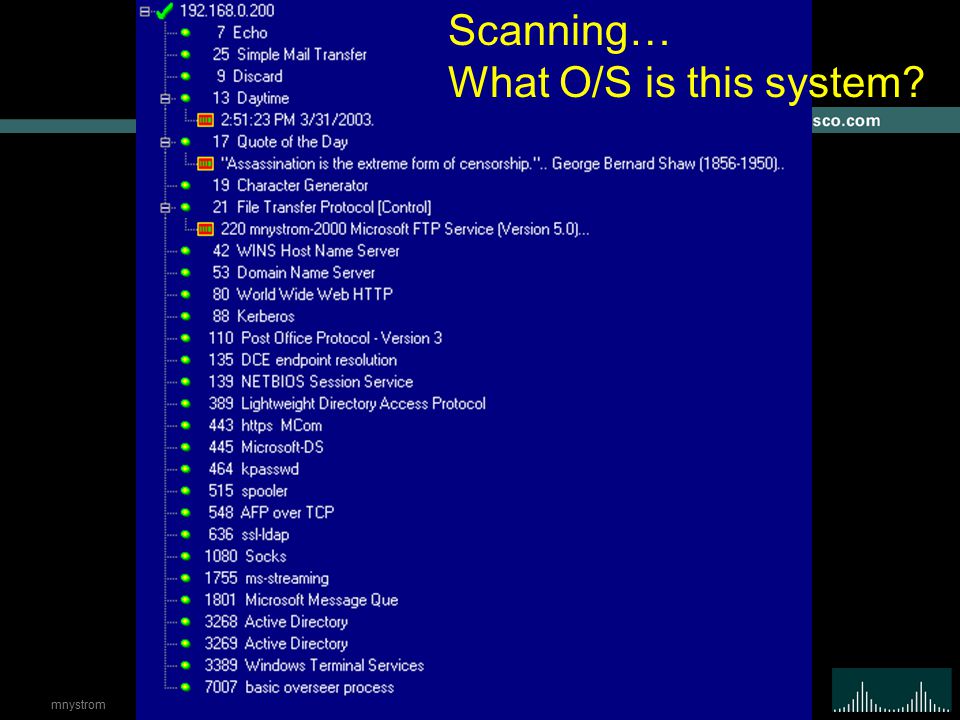Click the green dot for 19 Character Generator
Image resolution: width=960 pixels, height=720 pixels.
click(x=186, y=186)
